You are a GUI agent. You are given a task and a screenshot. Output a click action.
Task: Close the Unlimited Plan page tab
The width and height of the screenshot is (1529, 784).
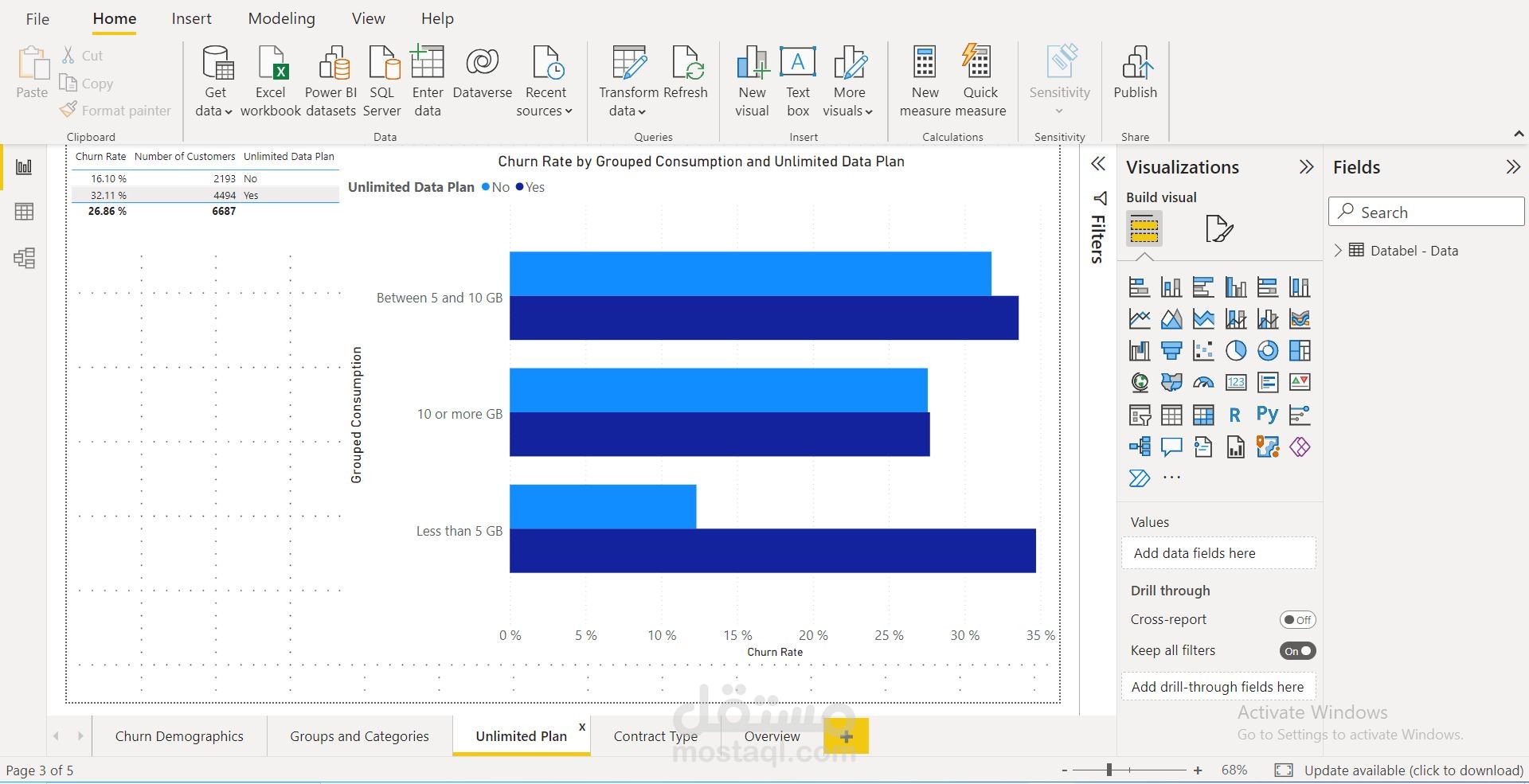pyautogui.click(x=582, y=727)
